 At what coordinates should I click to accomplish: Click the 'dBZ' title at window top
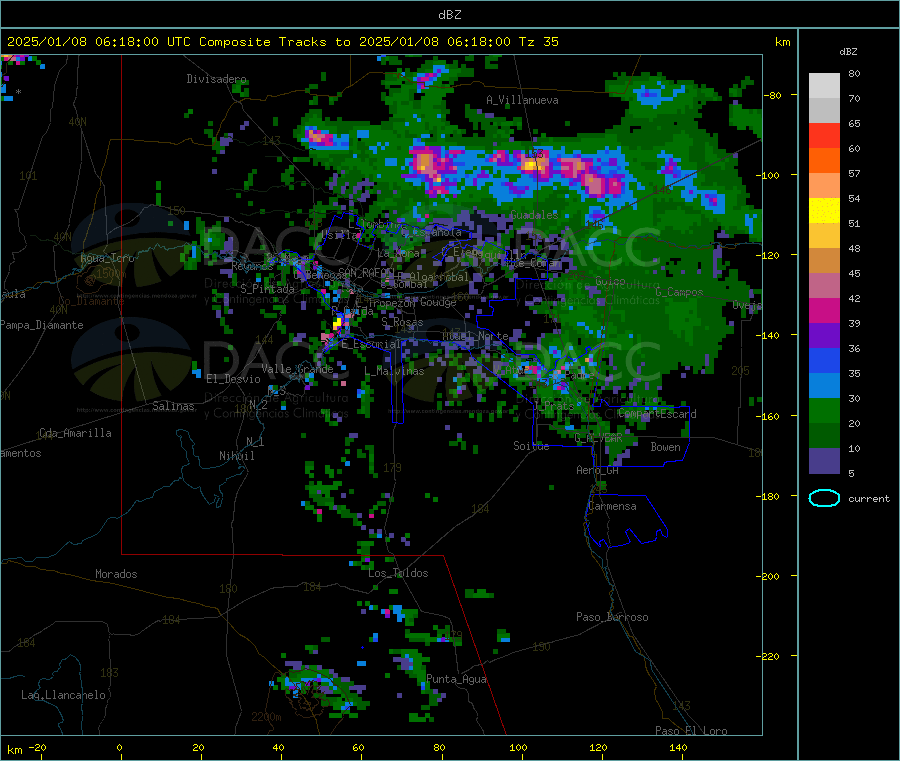tap(449, 15)
